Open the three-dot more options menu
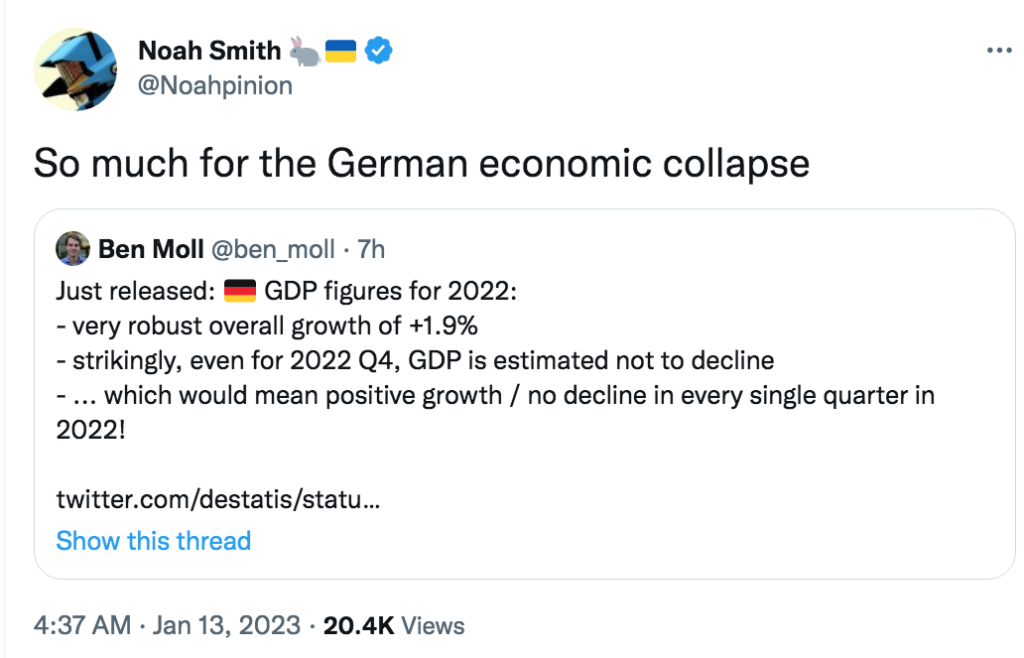1024x658 pixels. point(999,50)
